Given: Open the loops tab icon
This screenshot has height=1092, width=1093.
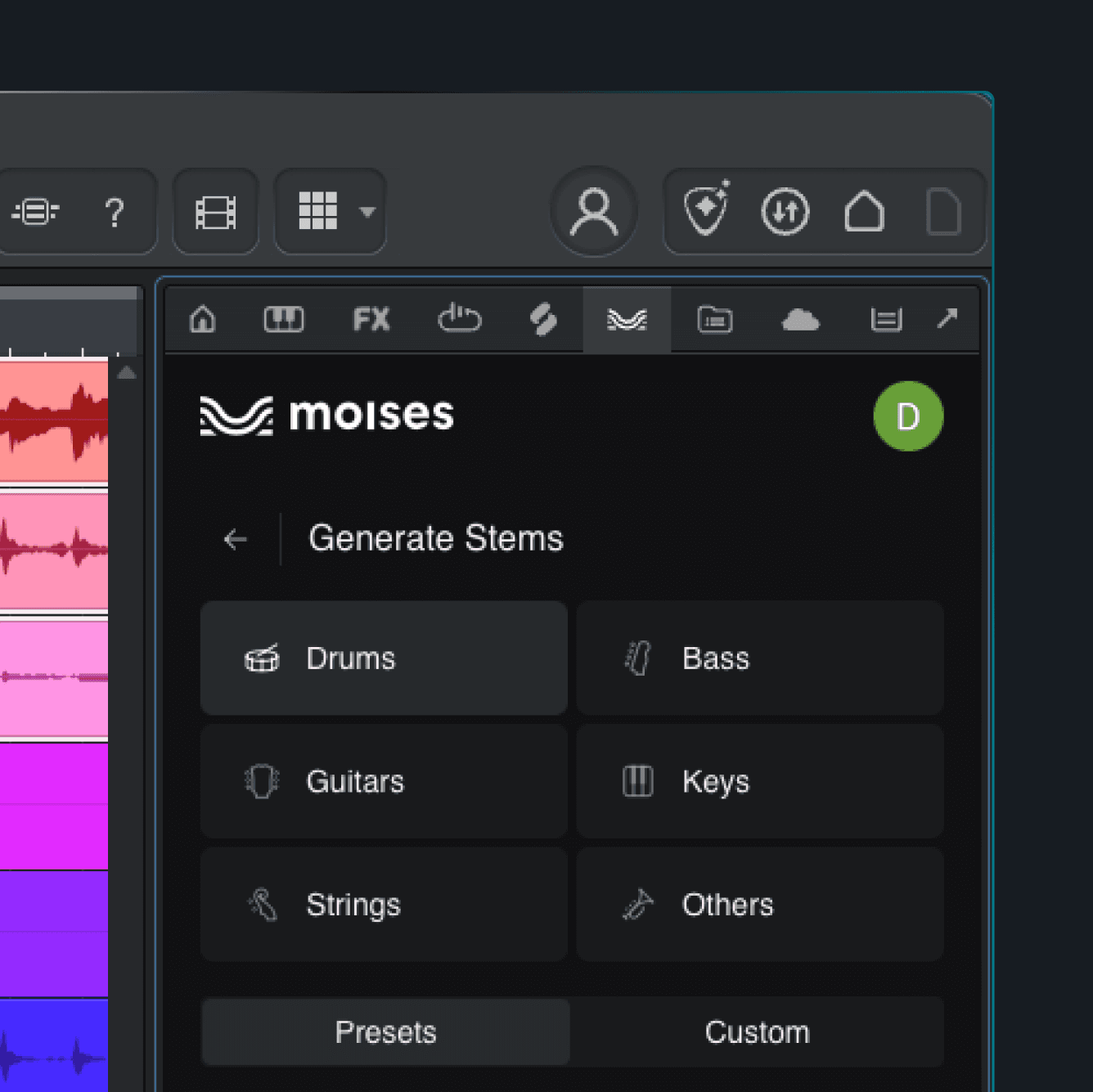Looking at the screenshot, I should point(460,318).
